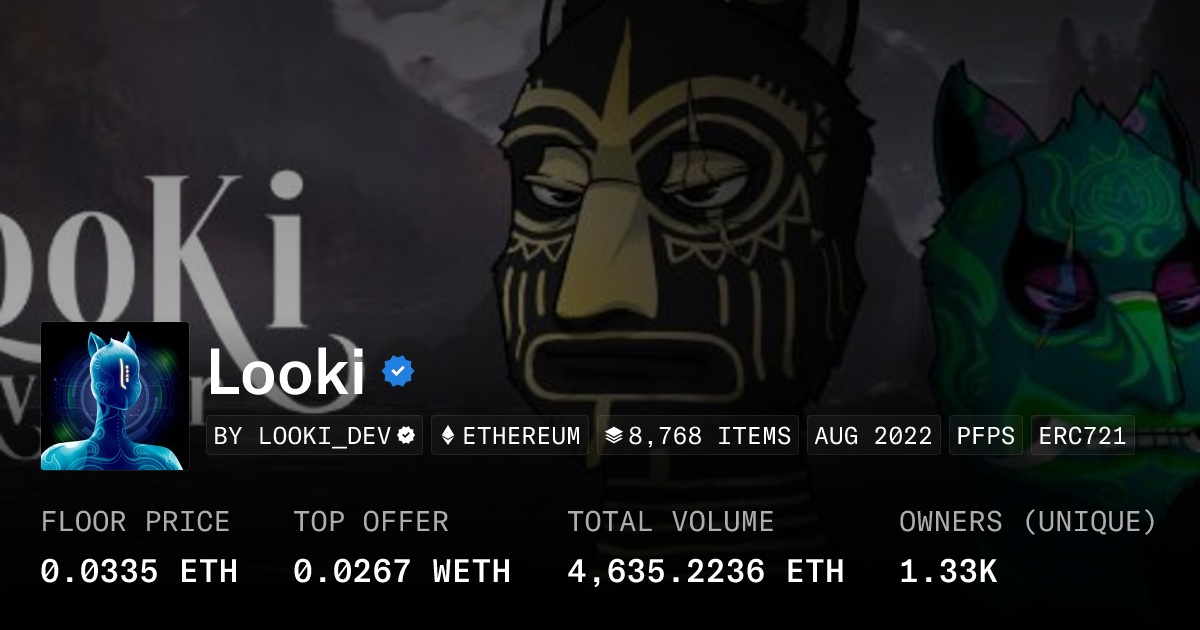The width and height of the screenshot is (1200, 630).
Task: Open the LOOKI_DEV creator profile link
Action: tap(315, 436)
